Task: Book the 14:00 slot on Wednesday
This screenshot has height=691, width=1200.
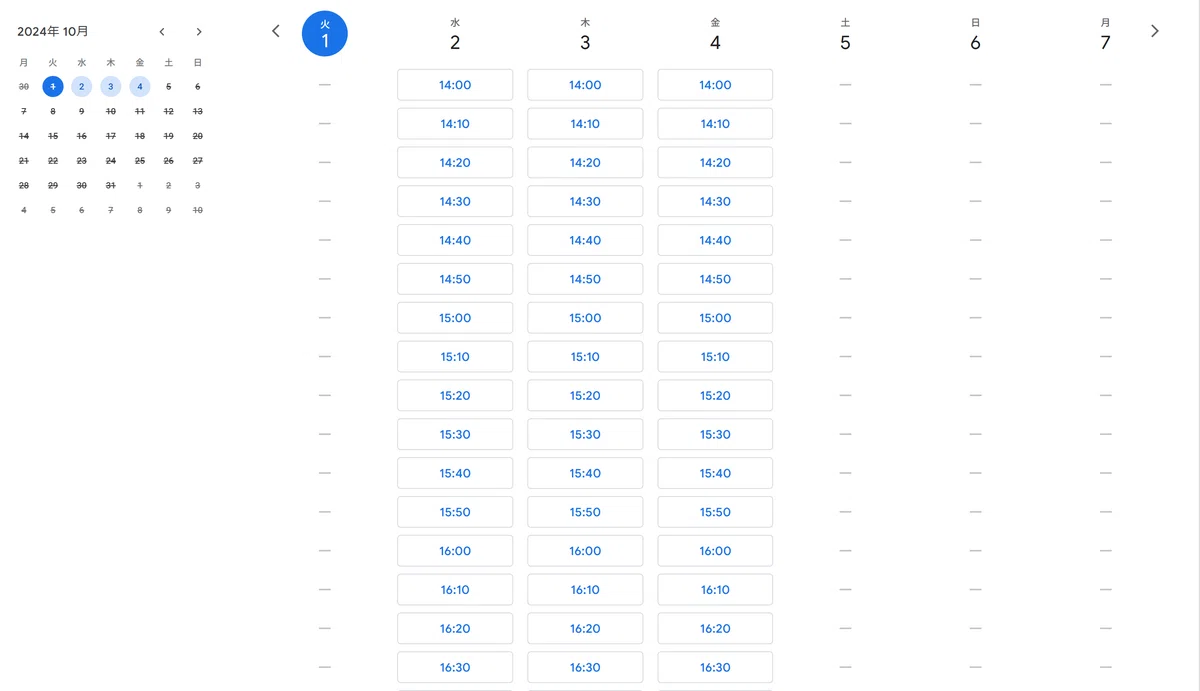Action: (455, 85)
